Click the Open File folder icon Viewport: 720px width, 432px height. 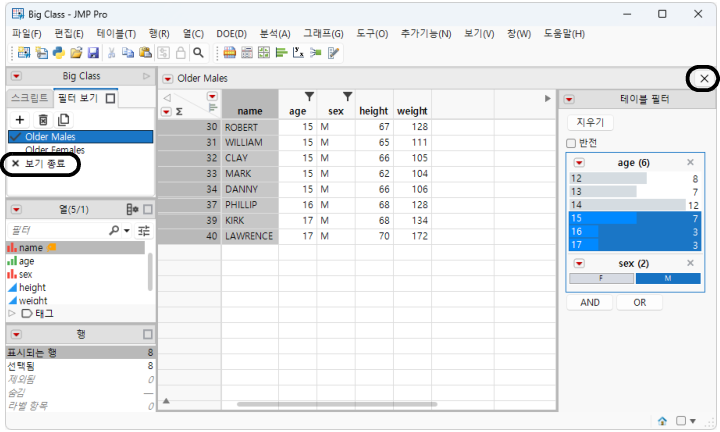(76, 53)
